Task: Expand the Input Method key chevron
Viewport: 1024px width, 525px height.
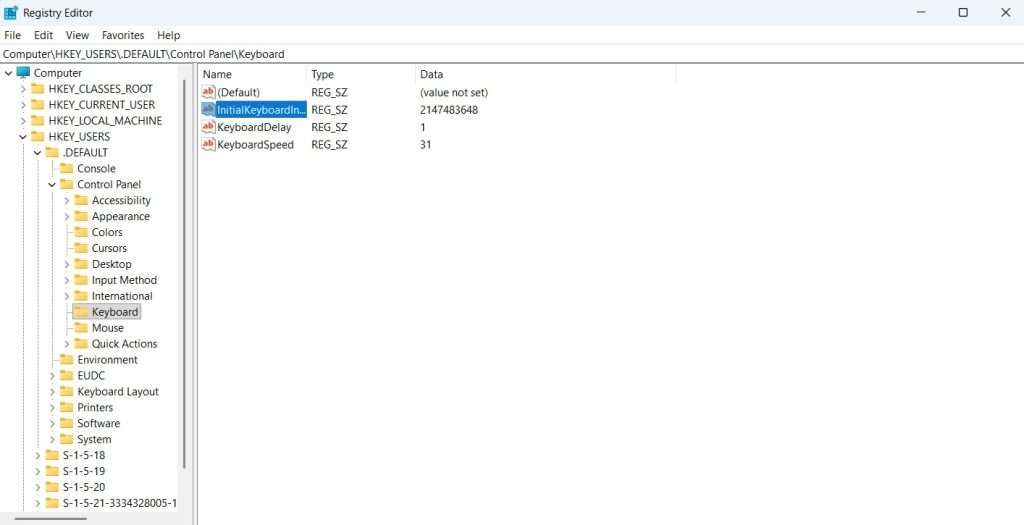Action: pyautogui.click(x=67, y=280)
